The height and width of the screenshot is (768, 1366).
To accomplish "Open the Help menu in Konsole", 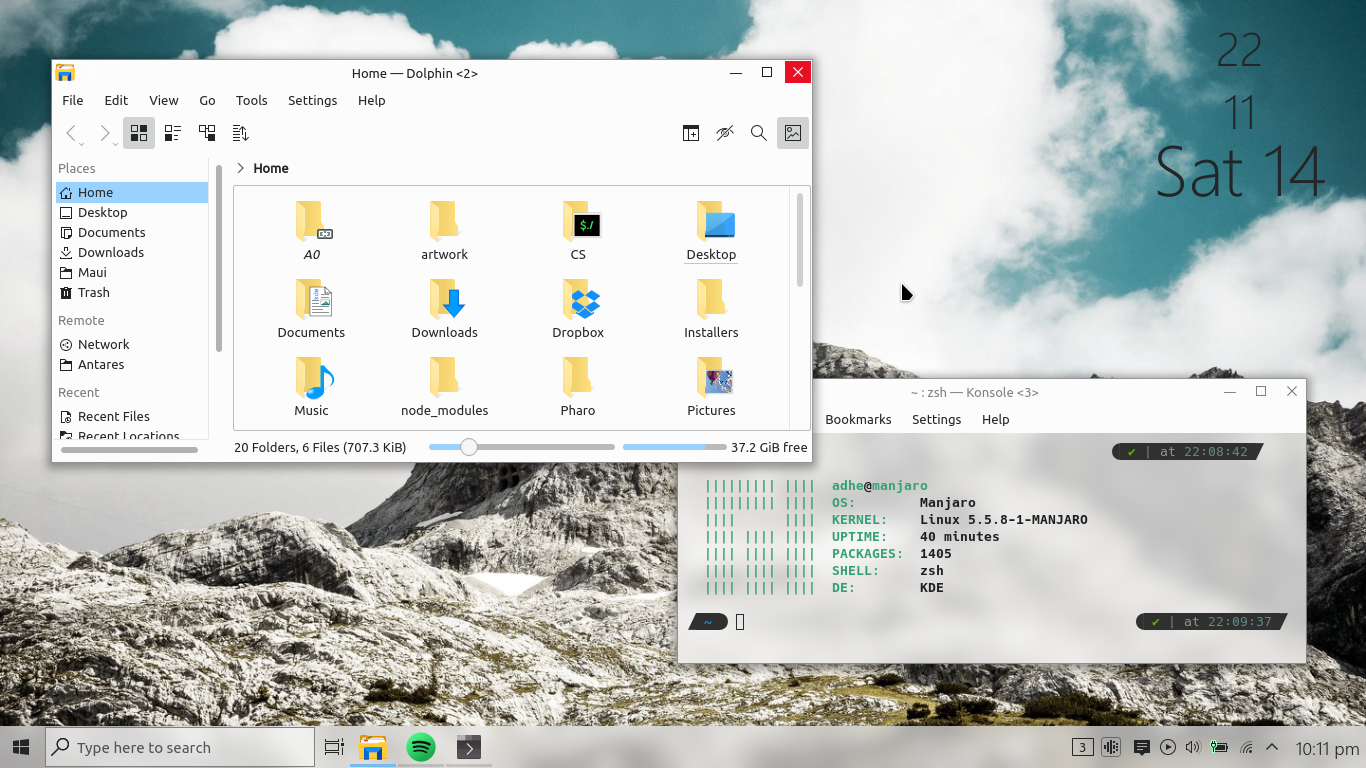I will pos(996,419).
